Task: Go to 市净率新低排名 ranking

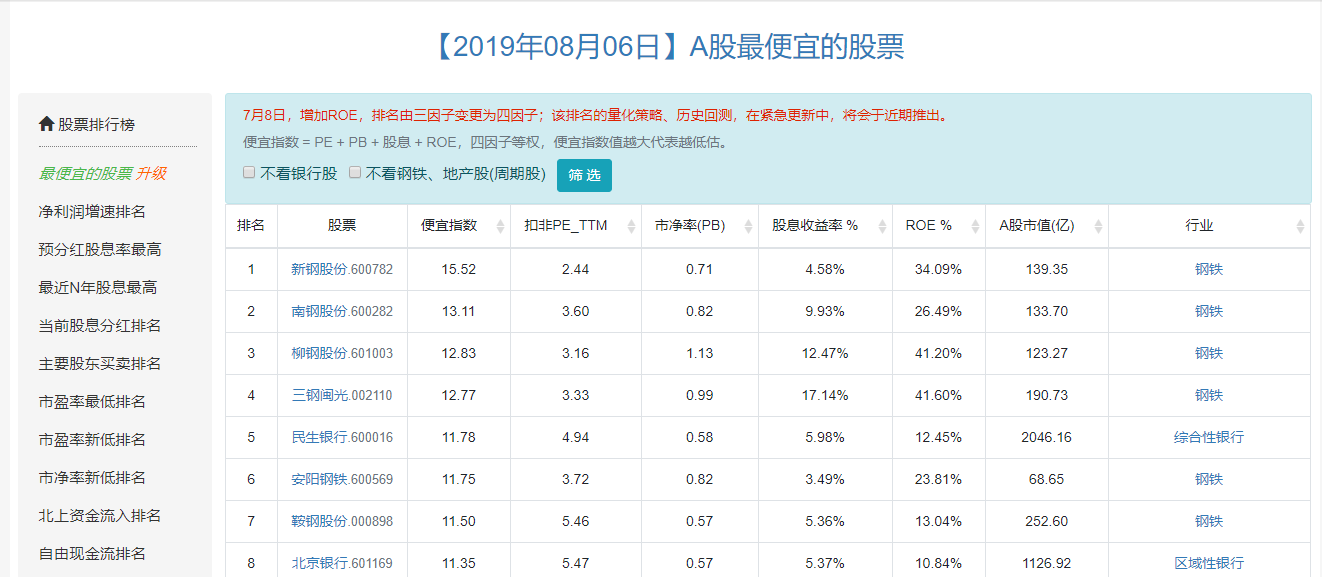Action: [x=92, y=477]
